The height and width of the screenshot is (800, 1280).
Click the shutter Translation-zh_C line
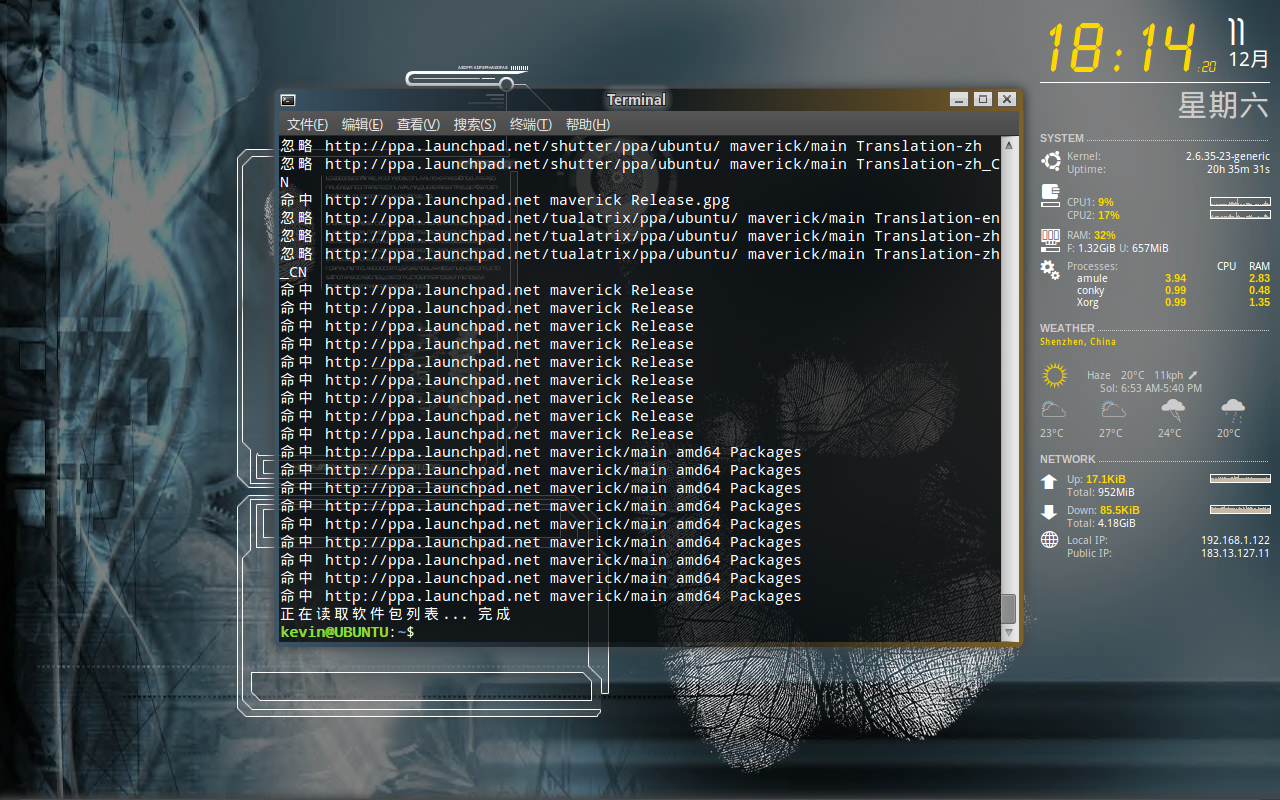point(640,164)
